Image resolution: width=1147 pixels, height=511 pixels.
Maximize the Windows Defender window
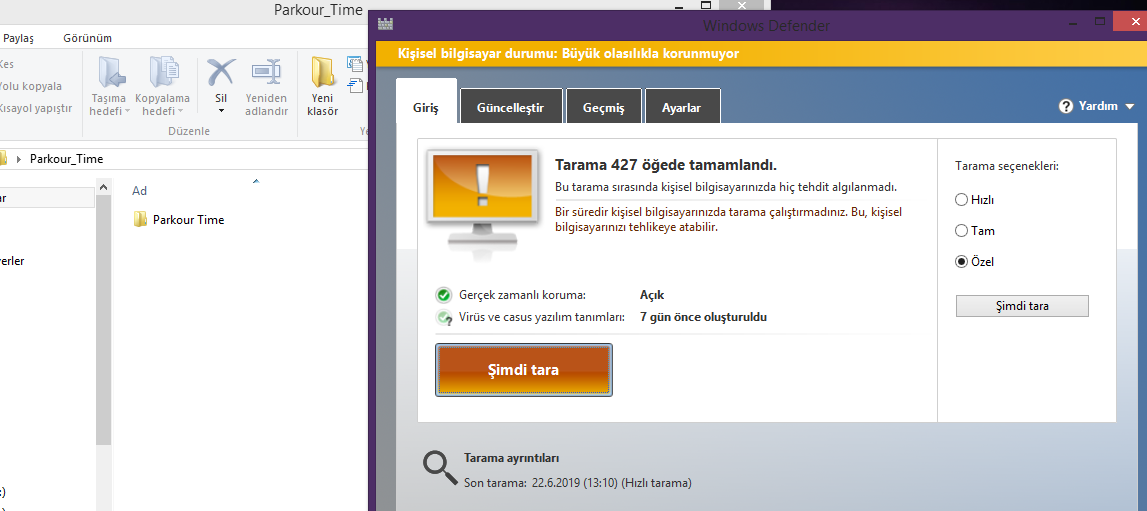point(1099,21)
